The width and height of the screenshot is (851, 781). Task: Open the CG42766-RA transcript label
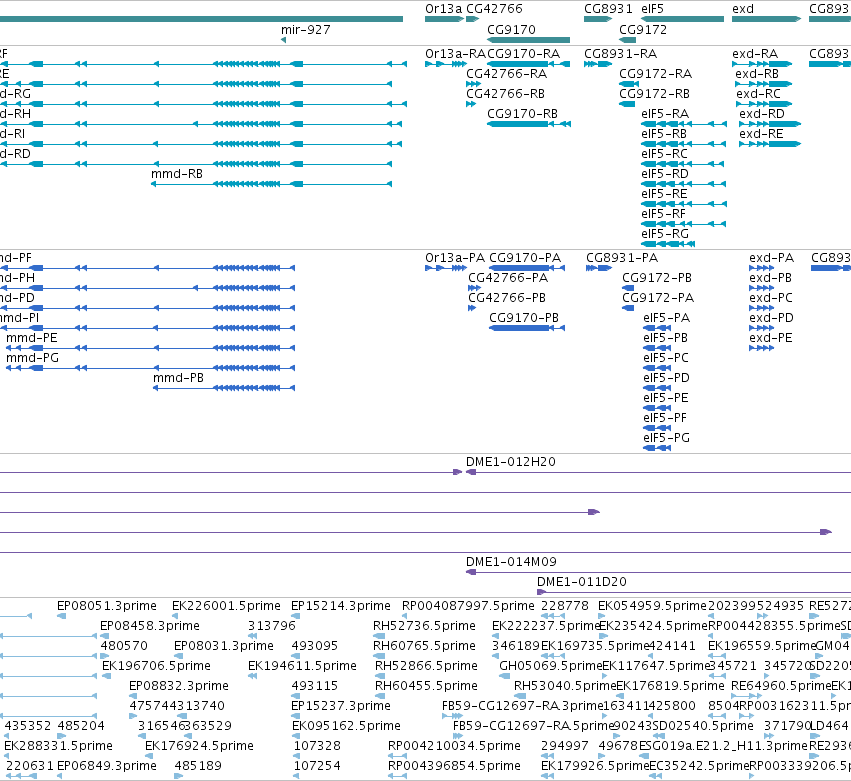(x=506, y=74)
